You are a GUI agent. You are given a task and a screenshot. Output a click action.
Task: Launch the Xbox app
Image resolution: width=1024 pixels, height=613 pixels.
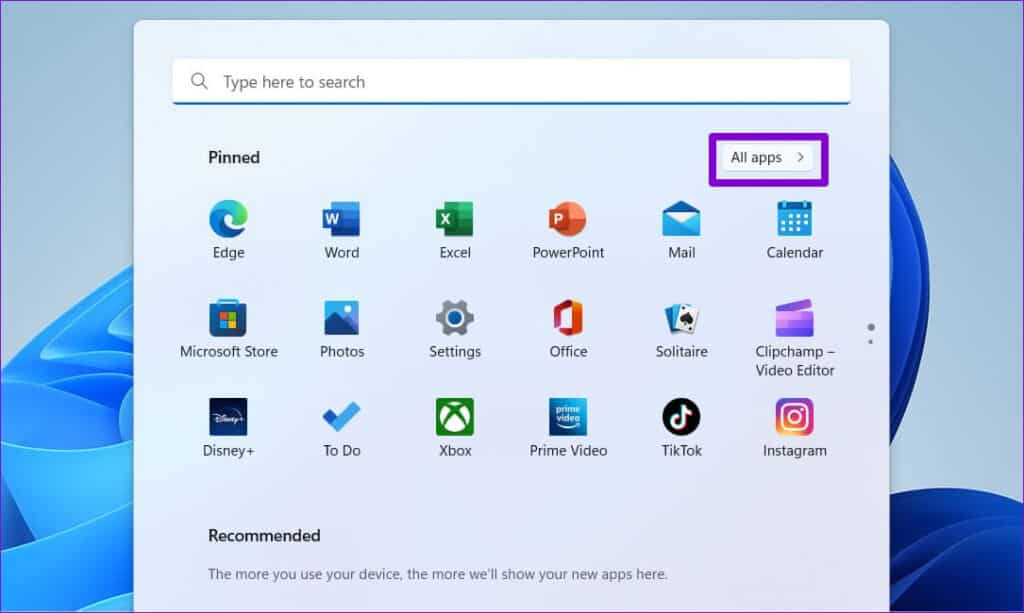454,419
